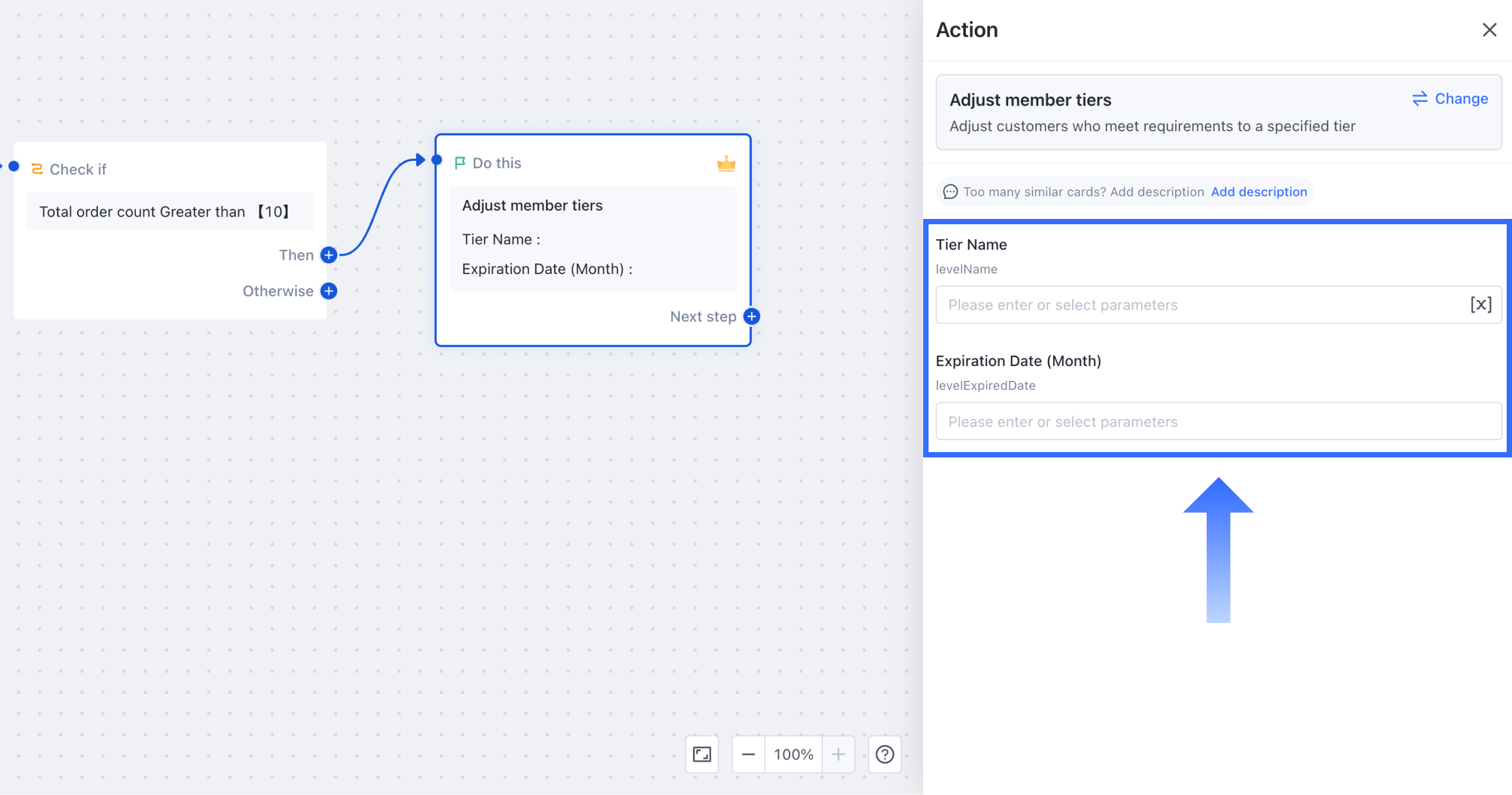The width and height of the screenshot is (1512, 795).
Task: Zoom out with the minus button
Action: tap(748, 754)
